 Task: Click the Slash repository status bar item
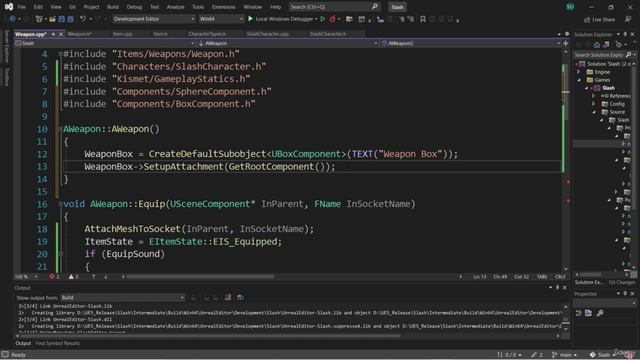(602, 355)
